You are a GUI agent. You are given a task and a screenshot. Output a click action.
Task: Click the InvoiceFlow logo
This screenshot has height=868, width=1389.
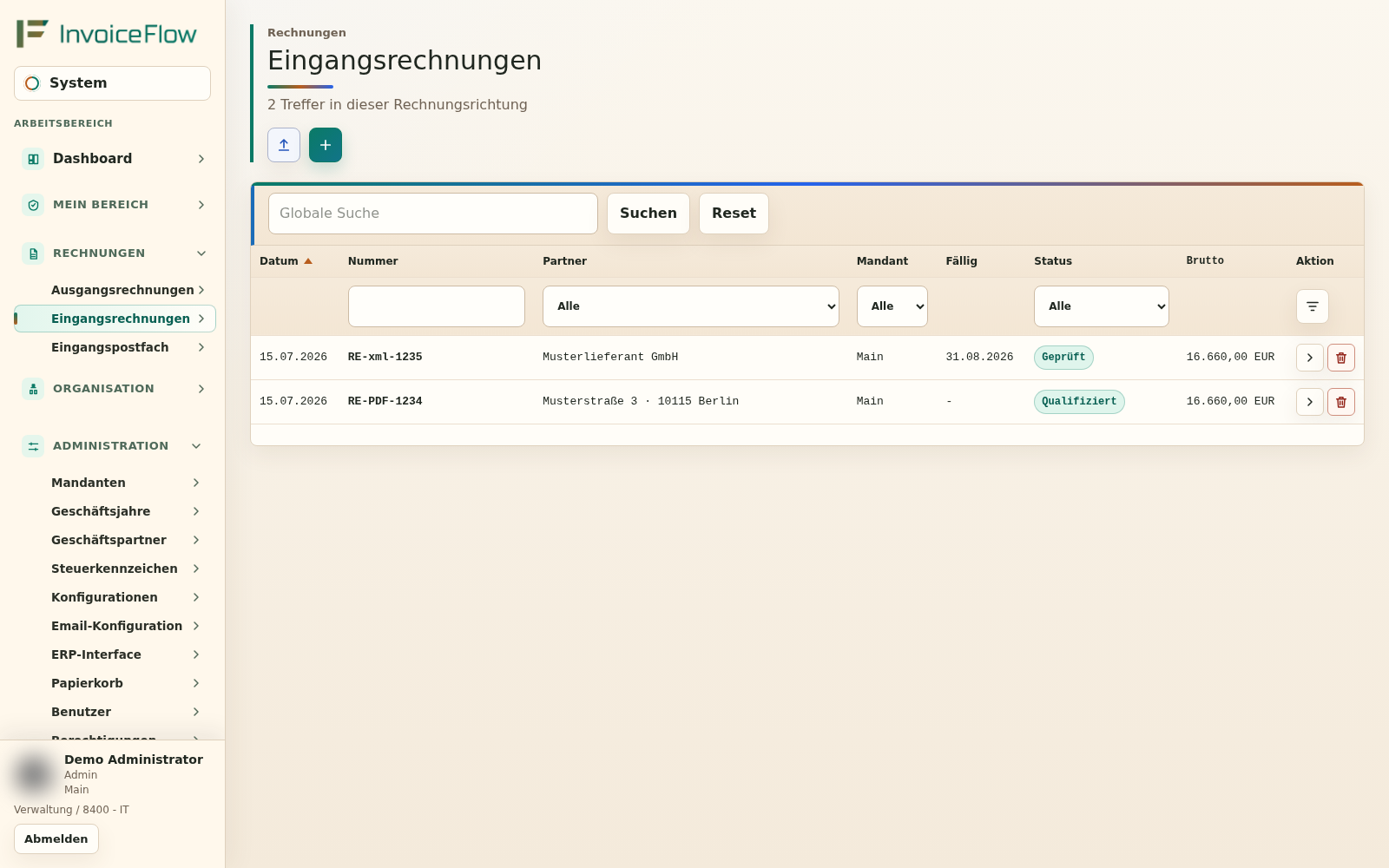click(x=107, y=34)
